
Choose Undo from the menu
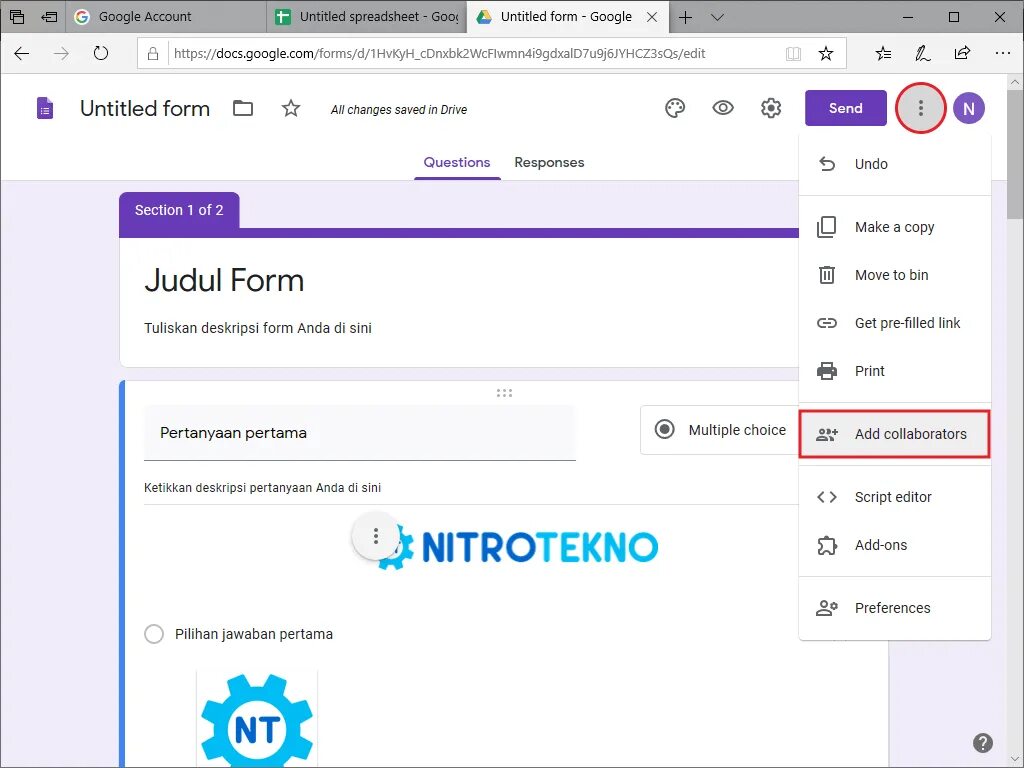[x=895, y=164]
